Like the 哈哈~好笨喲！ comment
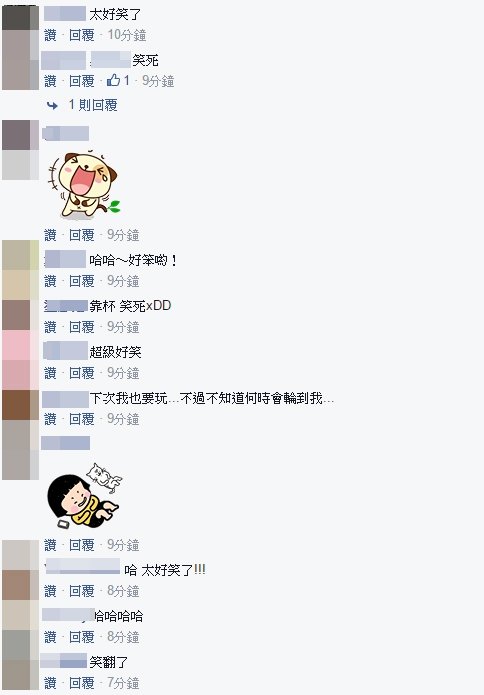484x695 pixels. [x=51, y=281]
